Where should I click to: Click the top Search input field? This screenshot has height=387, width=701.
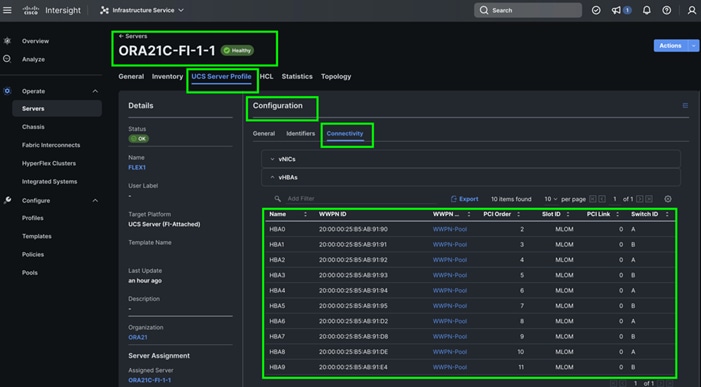click(528, 10)
